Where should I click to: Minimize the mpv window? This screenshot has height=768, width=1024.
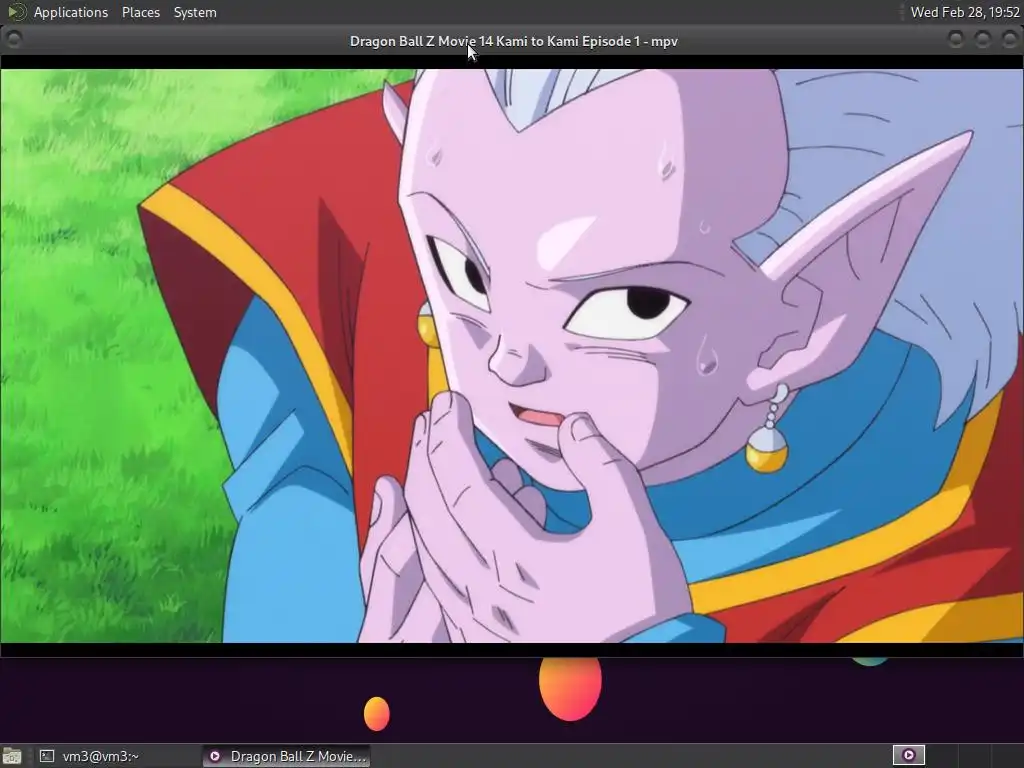pyautogui.click(x=955, y=40)
